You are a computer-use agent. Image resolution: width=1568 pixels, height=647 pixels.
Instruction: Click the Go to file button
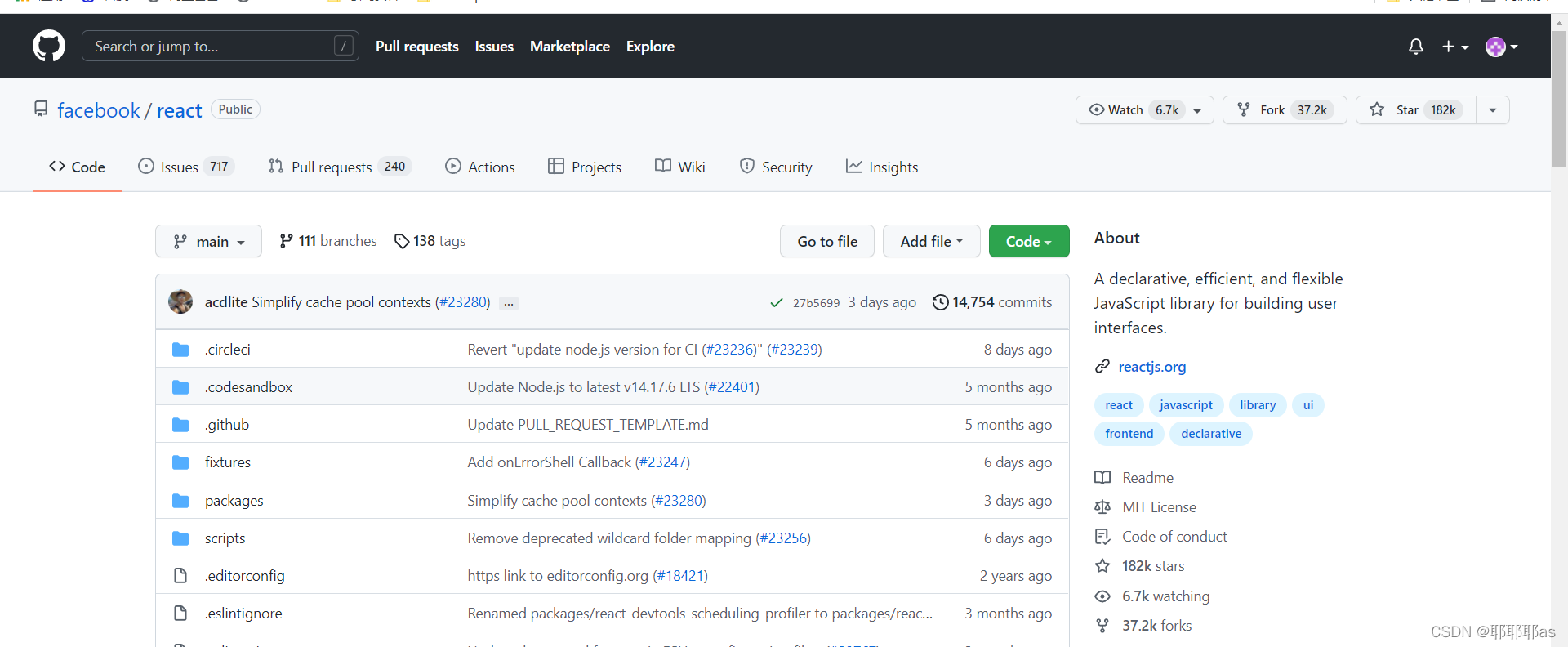click(827, 241)
